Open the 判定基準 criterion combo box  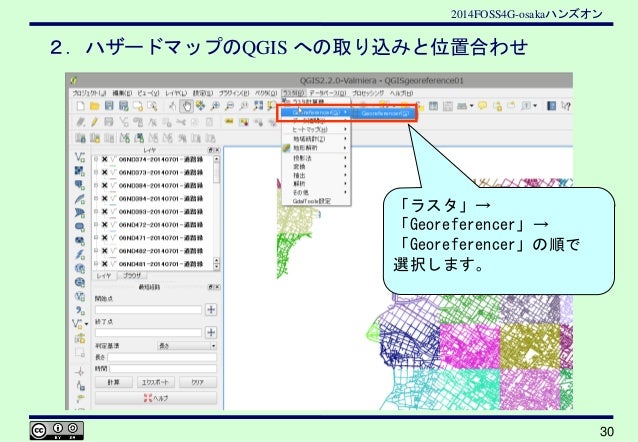[x=187, y=346]
